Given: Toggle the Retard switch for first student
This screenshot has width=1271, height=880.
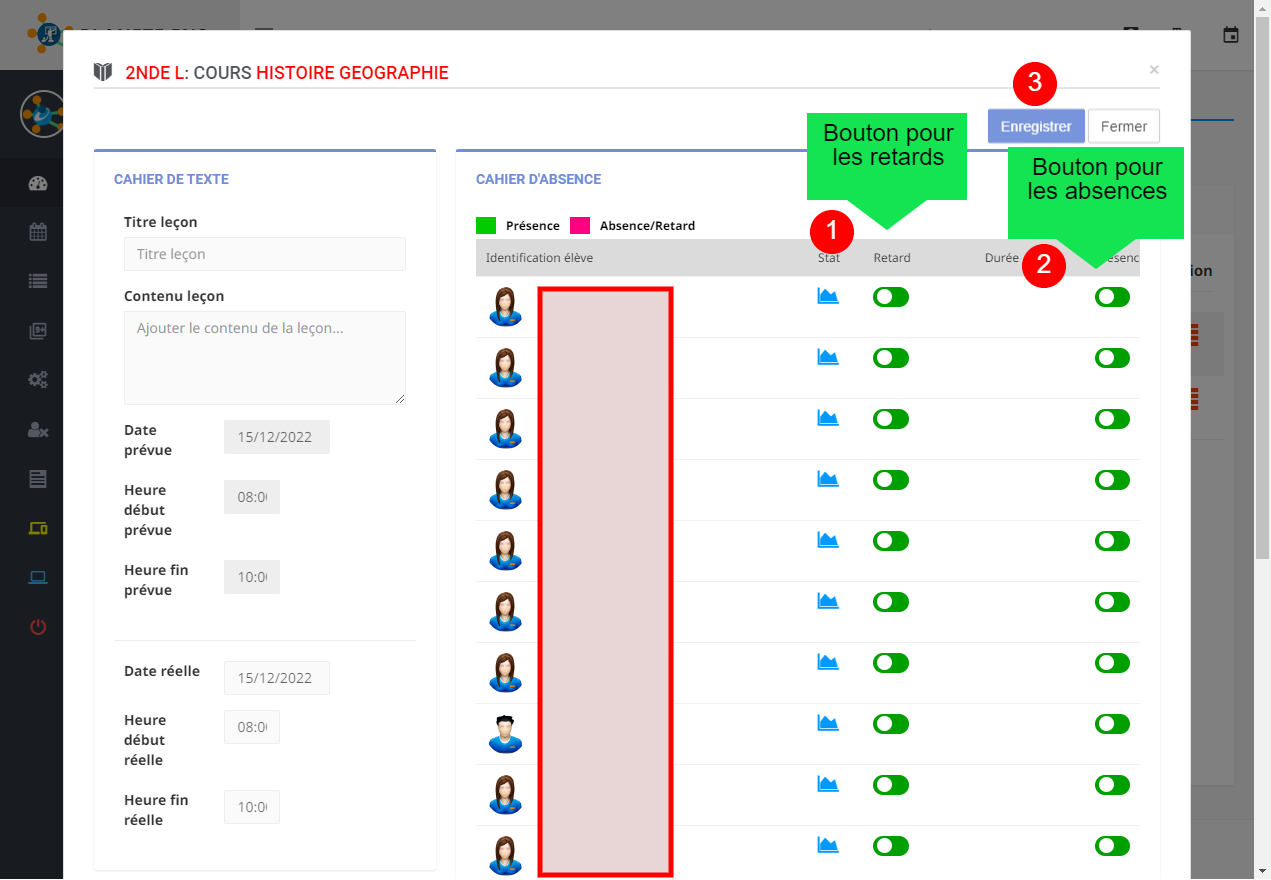Looking at the screenshot, I should click(890, 297).
